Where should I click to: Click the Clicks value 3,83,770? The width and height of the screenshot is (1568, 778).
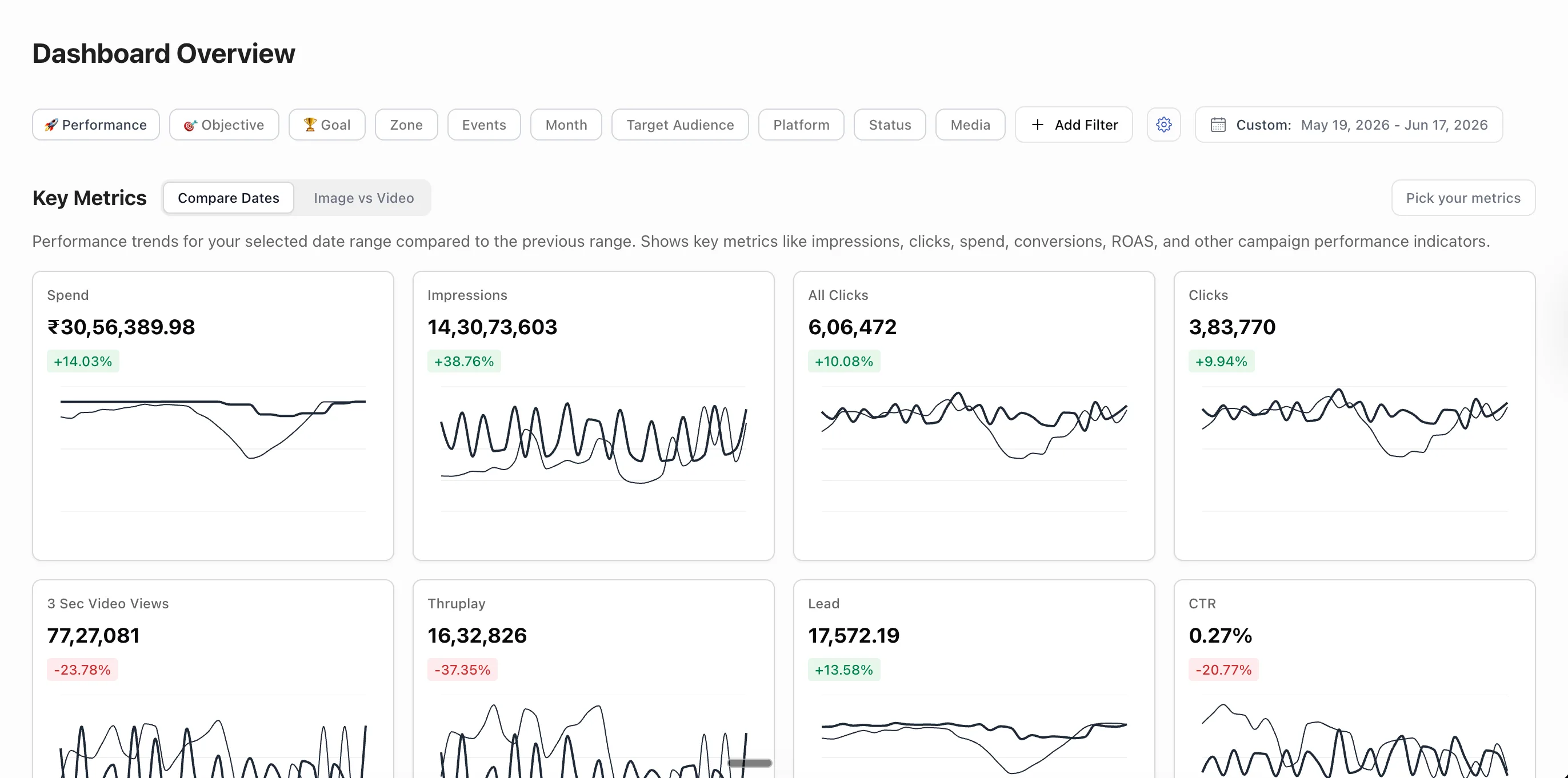point(1232,327)
